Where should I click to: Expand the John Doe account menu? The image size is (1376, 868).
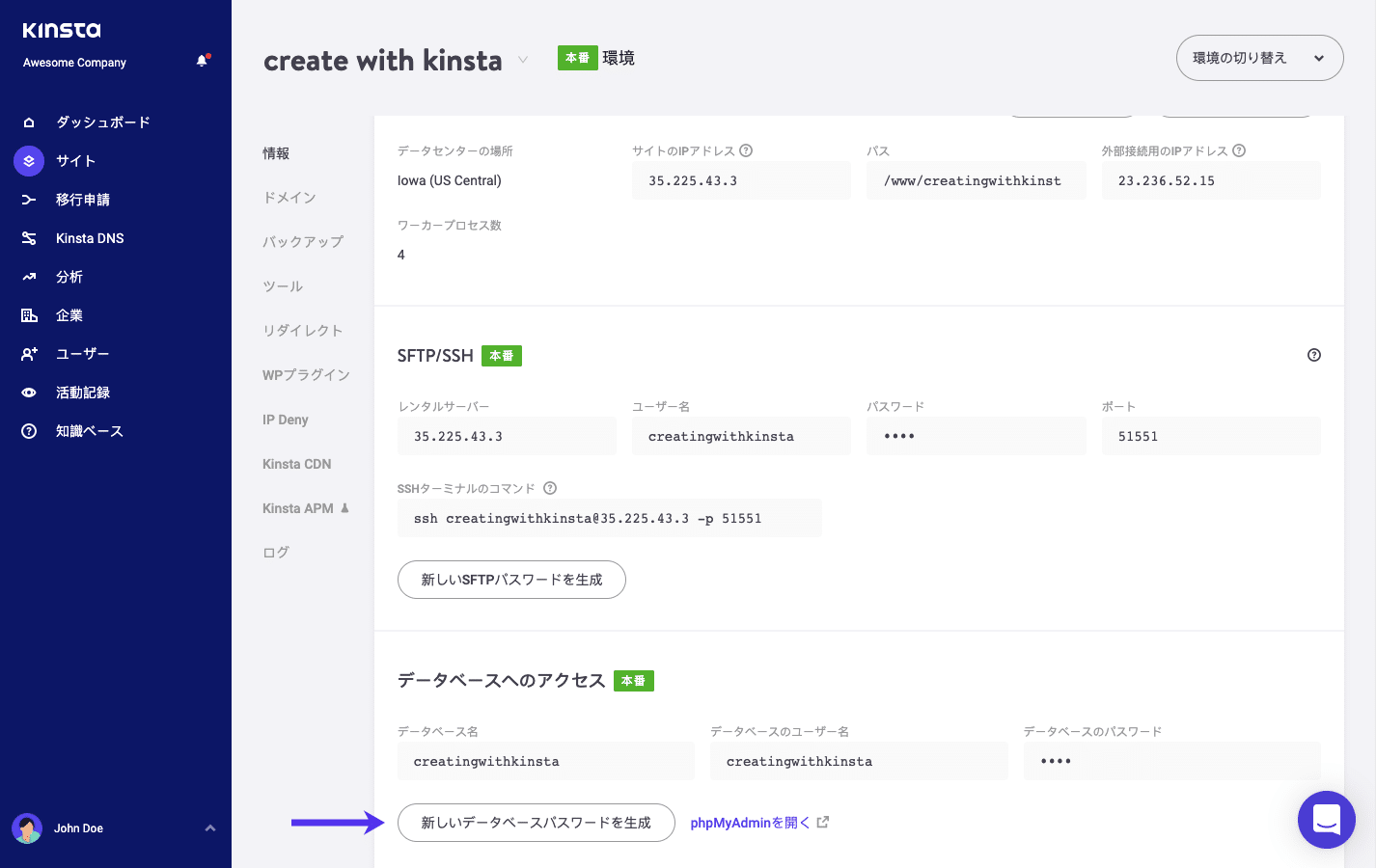coord(210,827)
